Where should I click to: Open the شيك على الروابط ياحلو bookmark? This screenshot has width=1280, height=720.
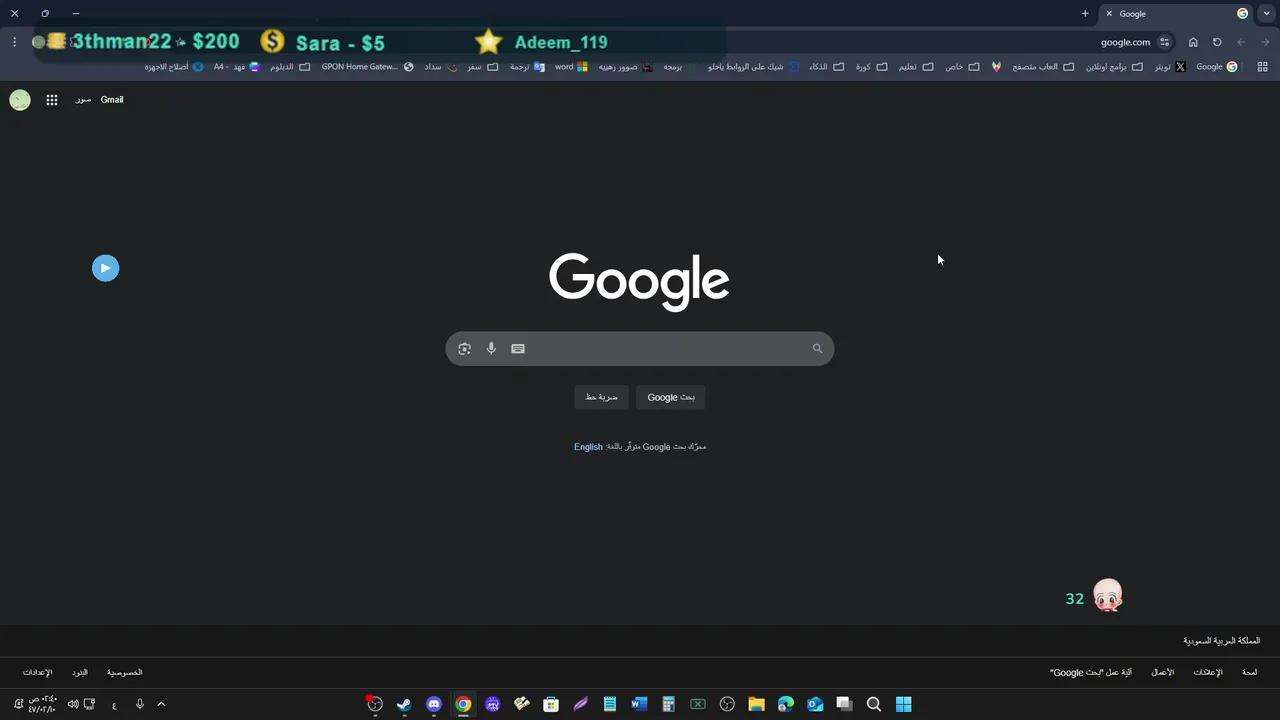(753, 67)
